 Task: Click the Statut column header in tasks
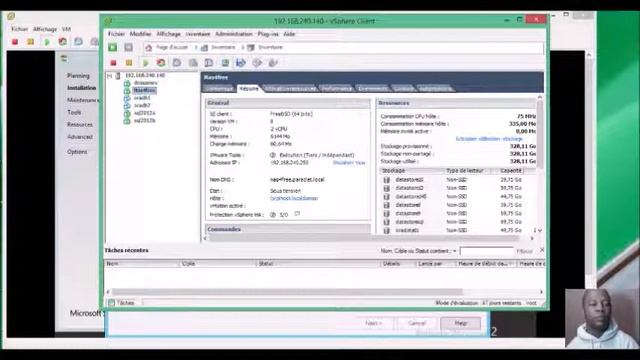(318, 264)
